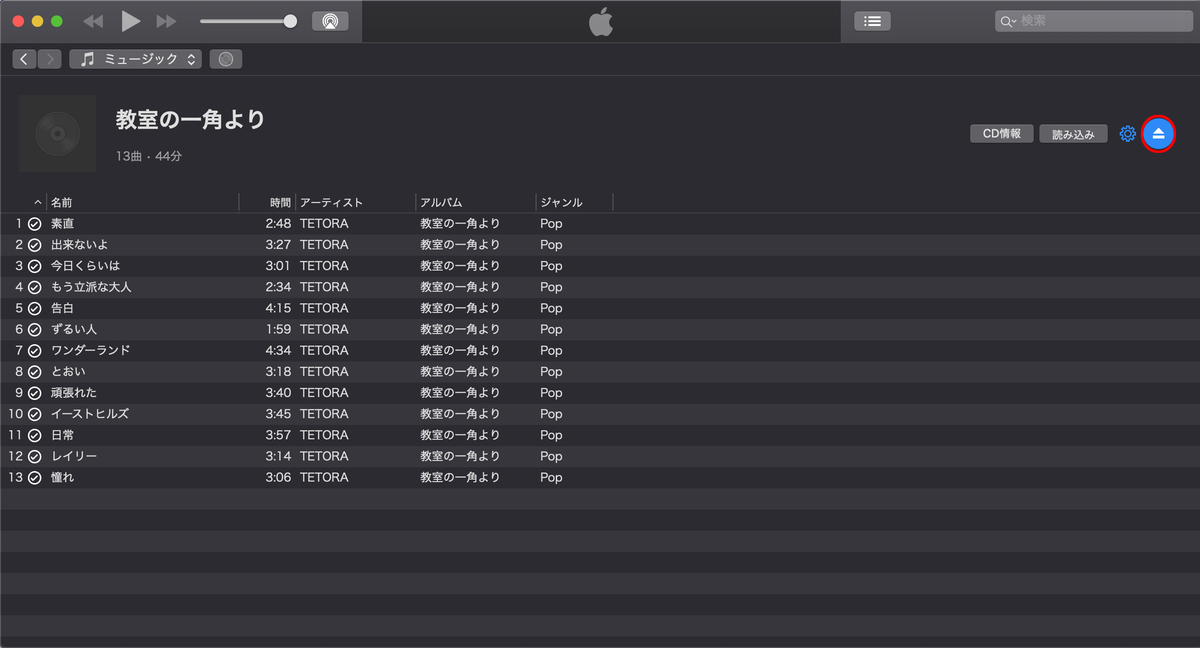
Task: Click the rewind previous track button
Action: pos(93,21)
